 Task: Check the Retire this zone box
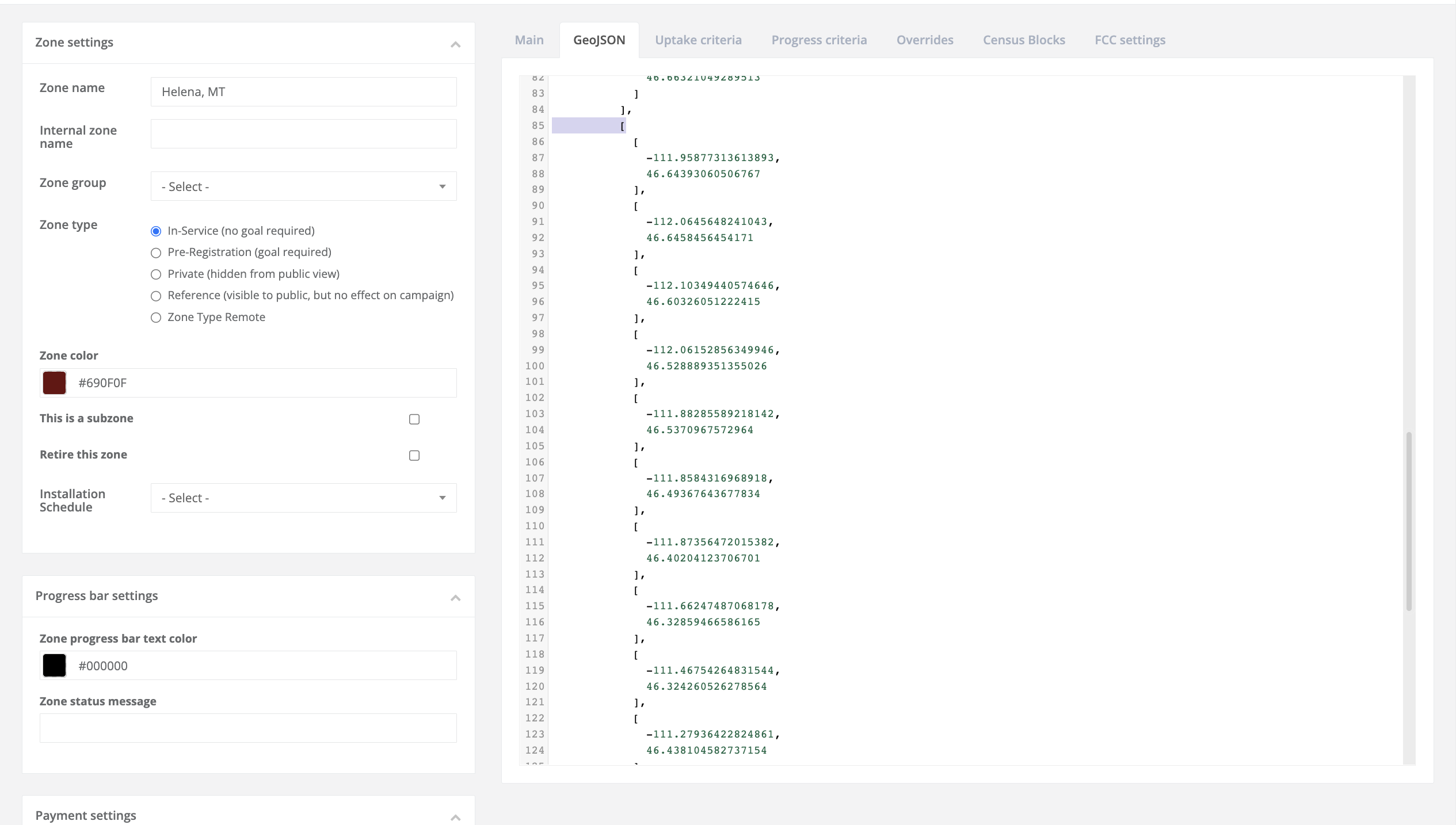[414, 455]
